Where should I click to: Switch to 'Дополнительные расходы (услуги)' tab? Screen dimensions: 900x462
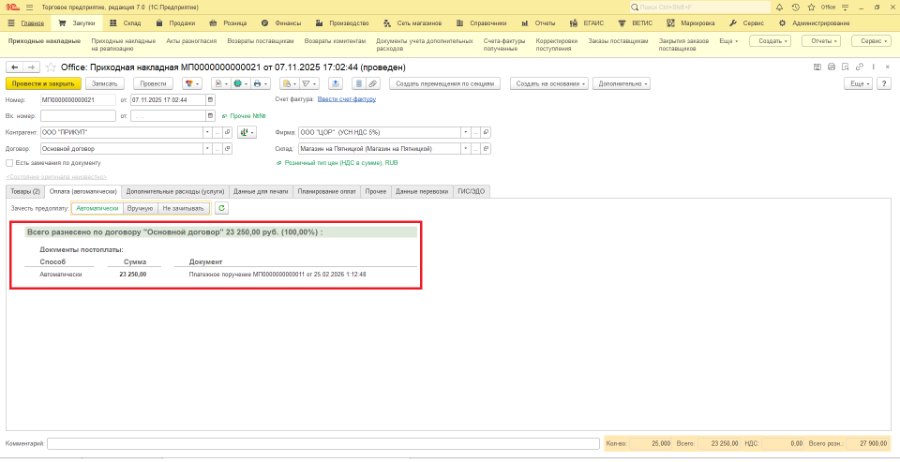click(x=175, y=191)
